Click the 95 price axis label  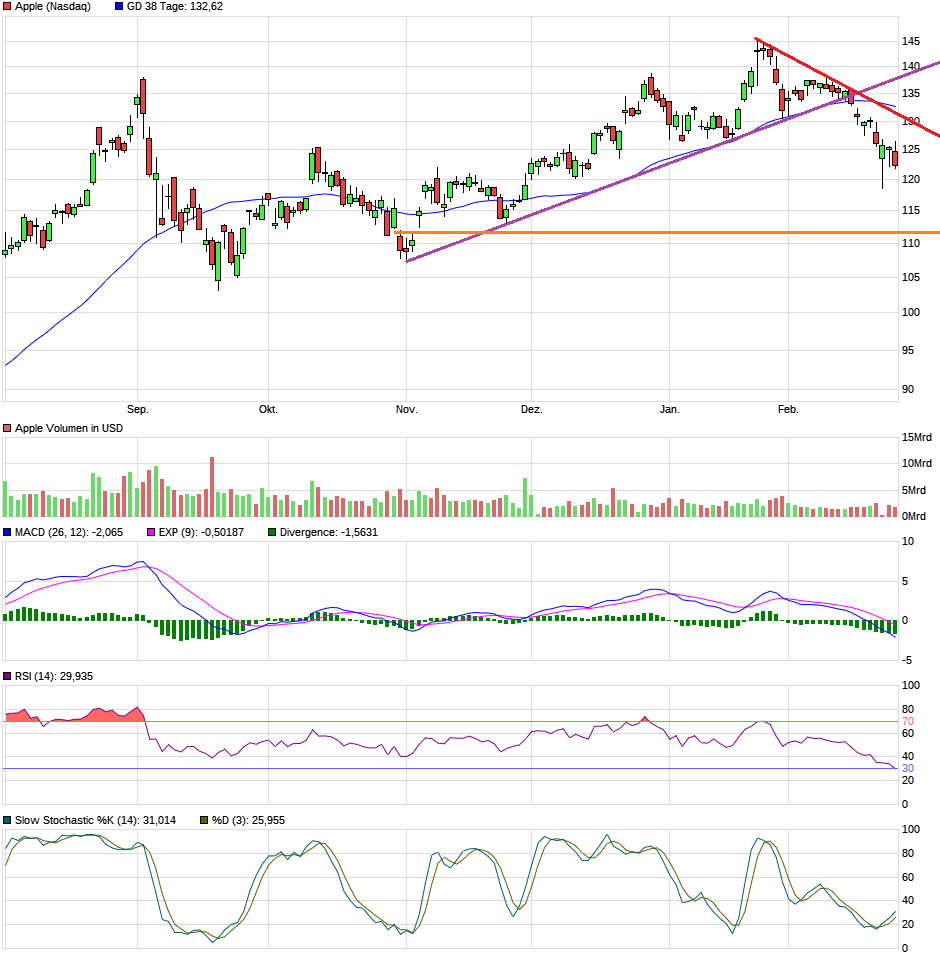click(908, 350)
